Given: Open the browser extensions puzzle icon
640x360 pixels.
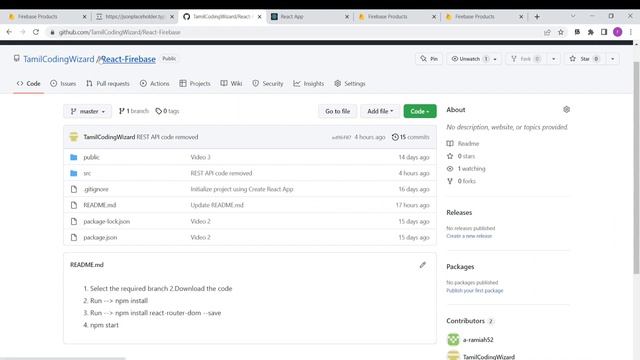Looking at the screenshot, I should 591,32.
